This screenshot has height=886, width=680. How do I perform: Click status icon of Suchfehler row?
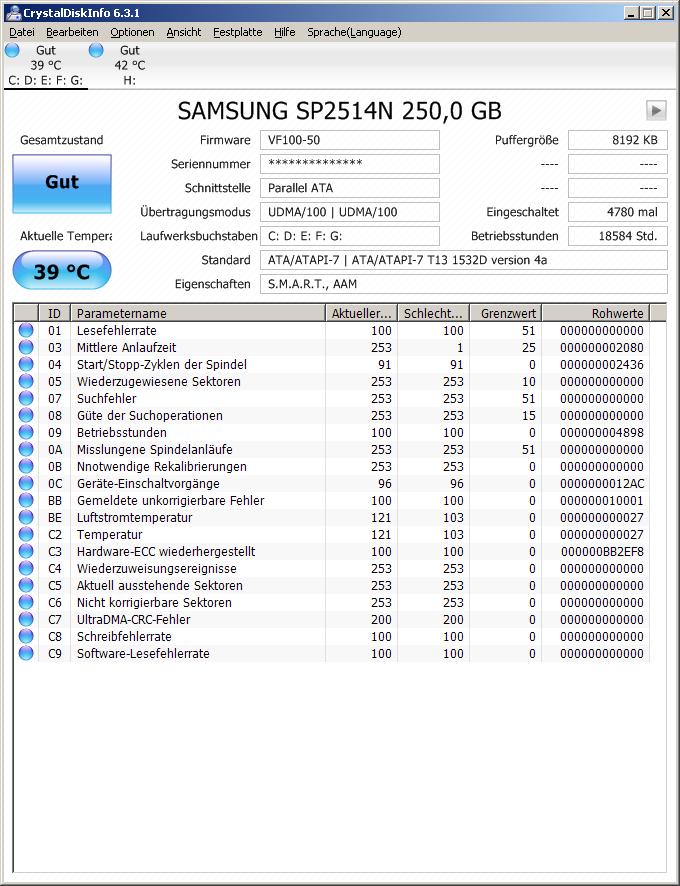coord(26,398)
